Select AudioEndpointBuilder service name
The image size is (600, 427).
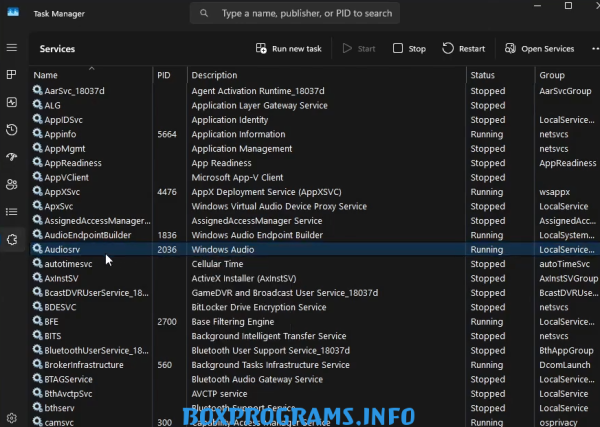pos(88,235)
